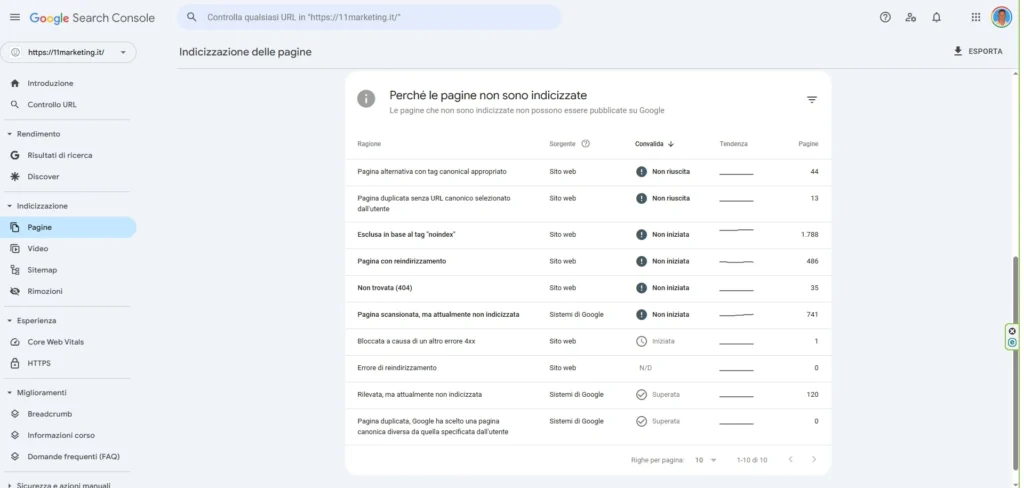
Task: Click the page vertical scrollbar
Action: pos(1018,300)
